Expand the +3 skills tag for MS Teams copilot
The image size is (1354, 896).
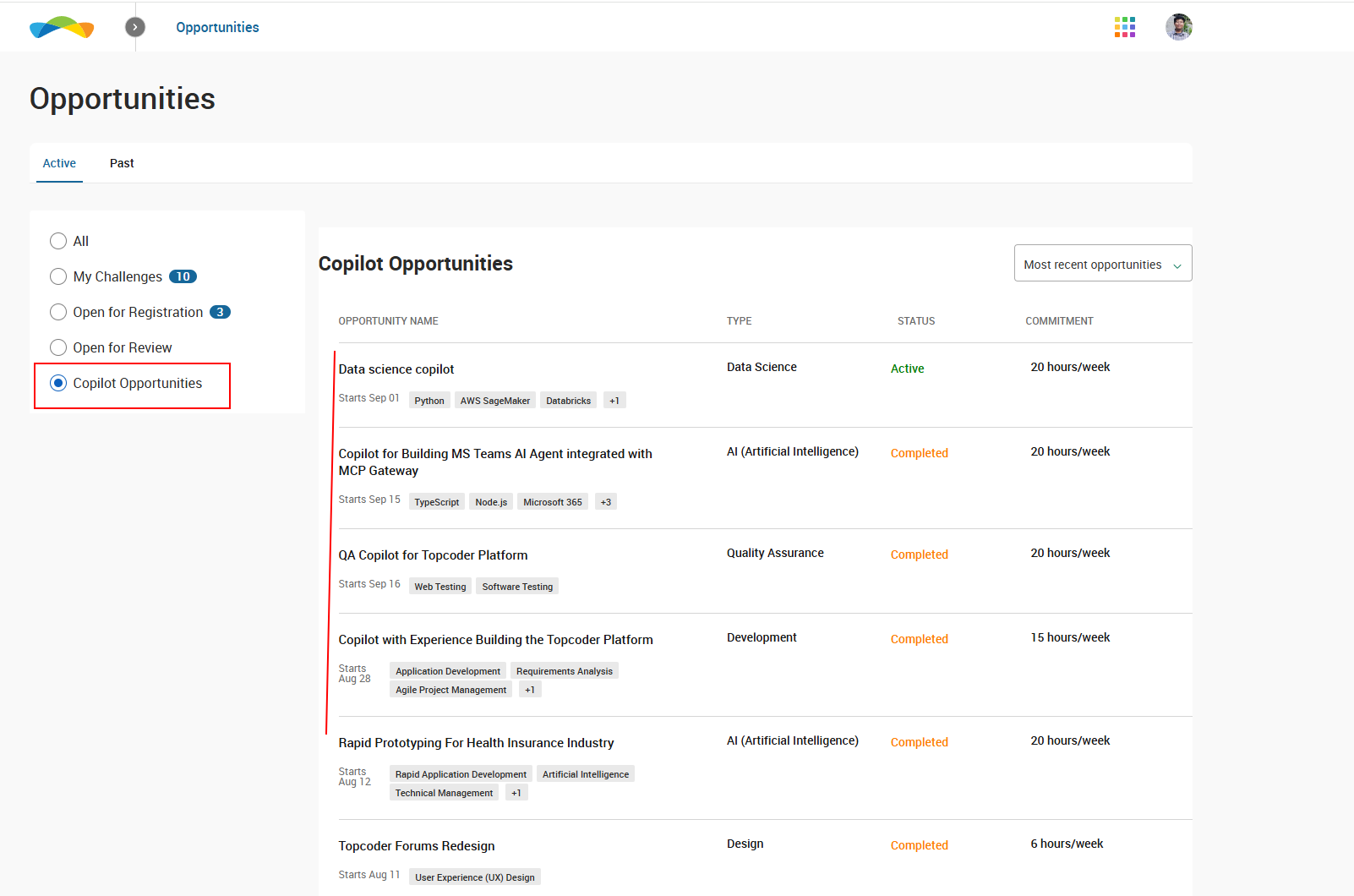tap(605, 502)
